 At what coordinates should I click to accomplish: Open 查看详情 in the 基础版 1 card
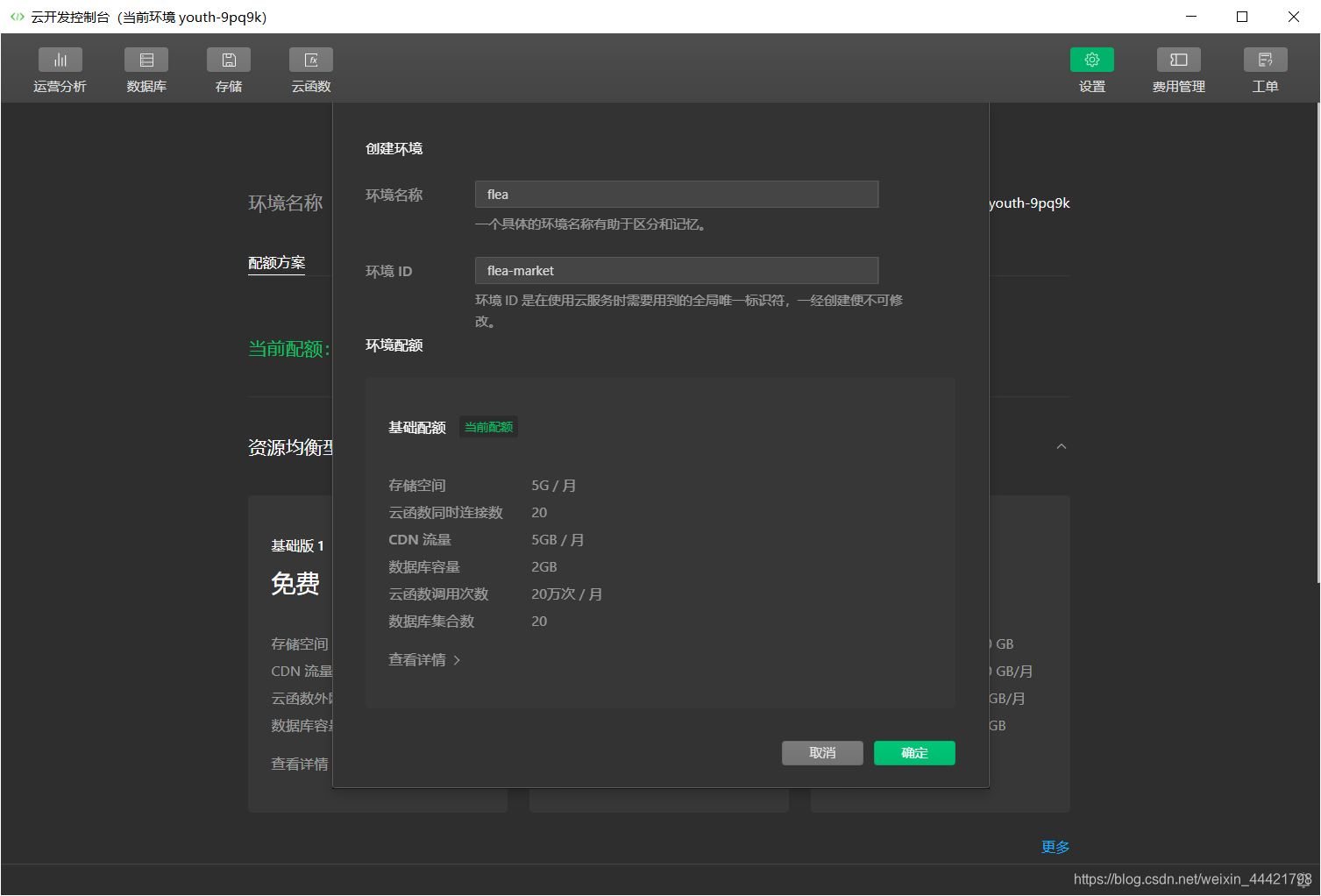300,764
